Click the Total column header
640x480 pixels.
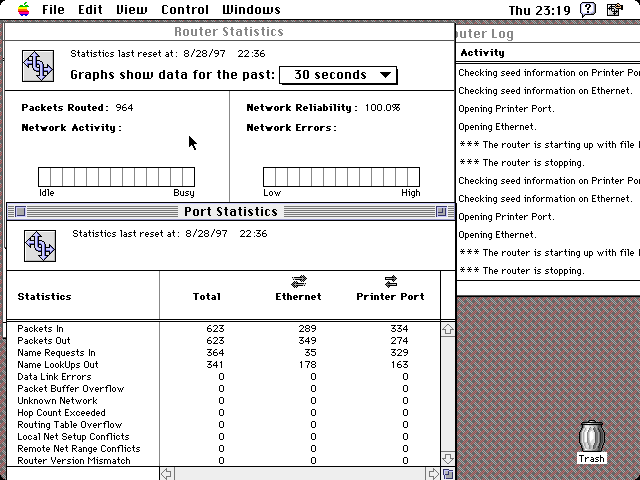click(x=207, y=297)
